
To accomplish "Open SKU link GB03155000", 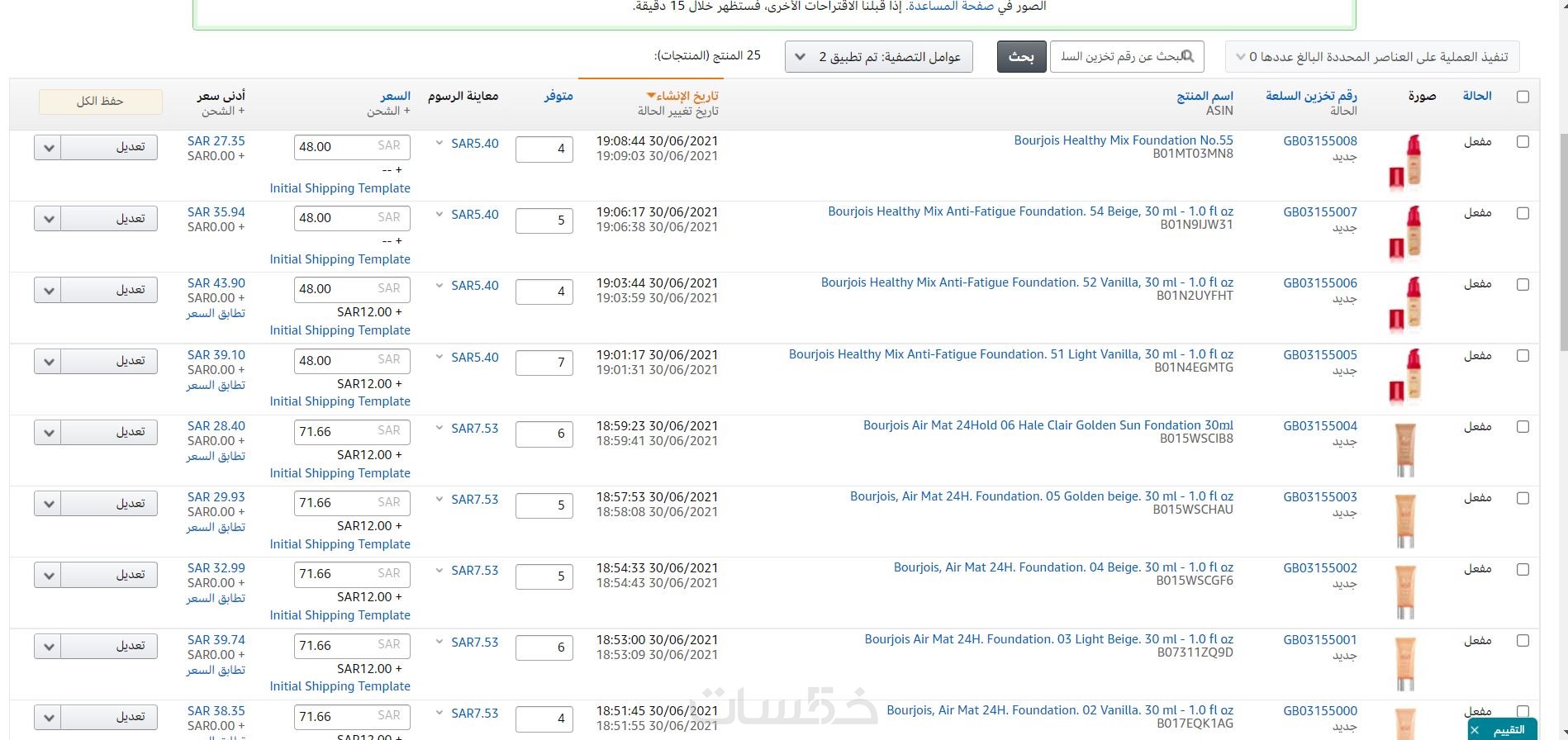I will [x=1320, y=711].
